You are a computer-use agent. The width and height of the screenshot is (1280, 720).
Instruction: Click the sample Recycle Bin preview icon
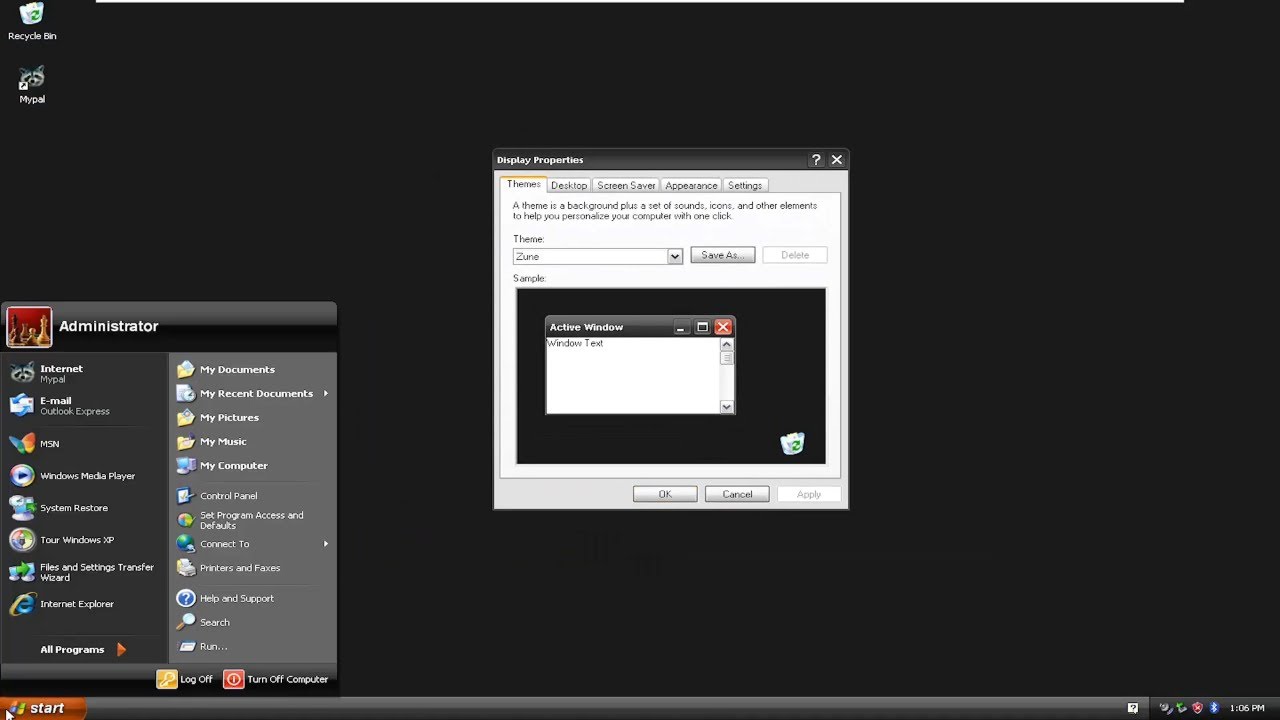coord(792,443)
